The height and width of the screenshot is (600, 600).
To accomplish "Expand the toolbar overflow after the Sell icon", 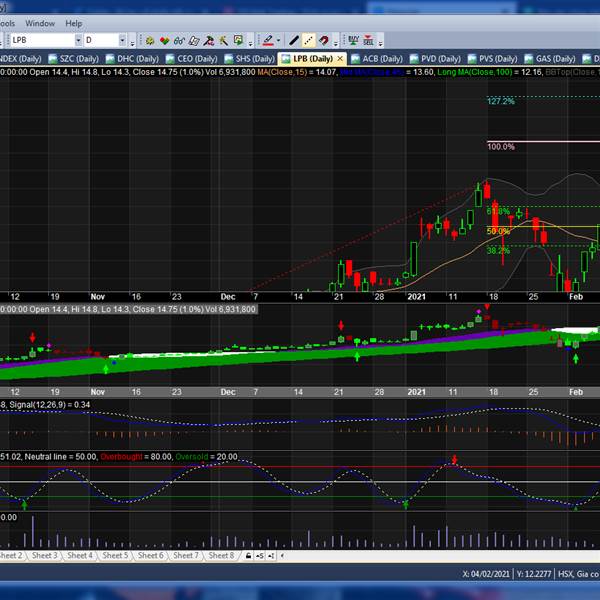I will point(380,43).
